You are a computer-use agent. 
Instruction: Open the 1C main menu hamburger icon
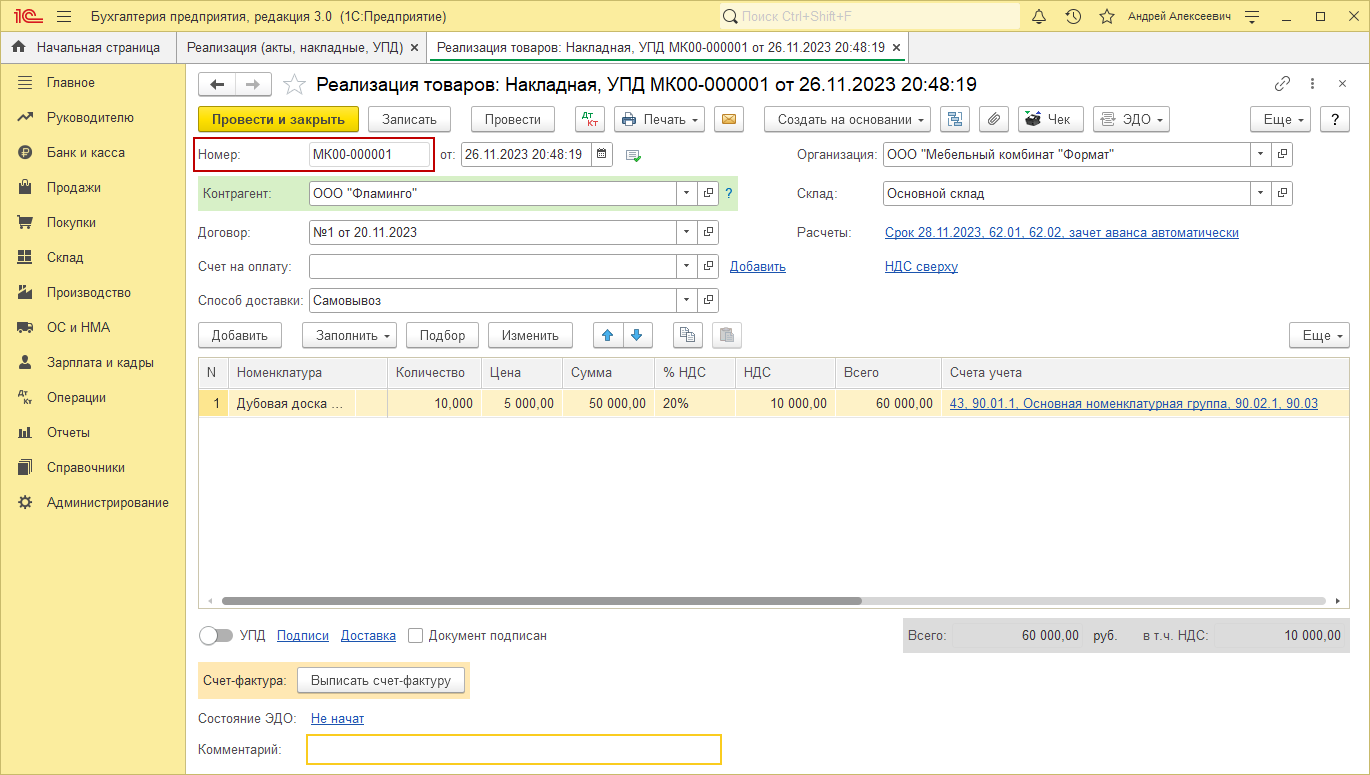click(x=64, y=17)
